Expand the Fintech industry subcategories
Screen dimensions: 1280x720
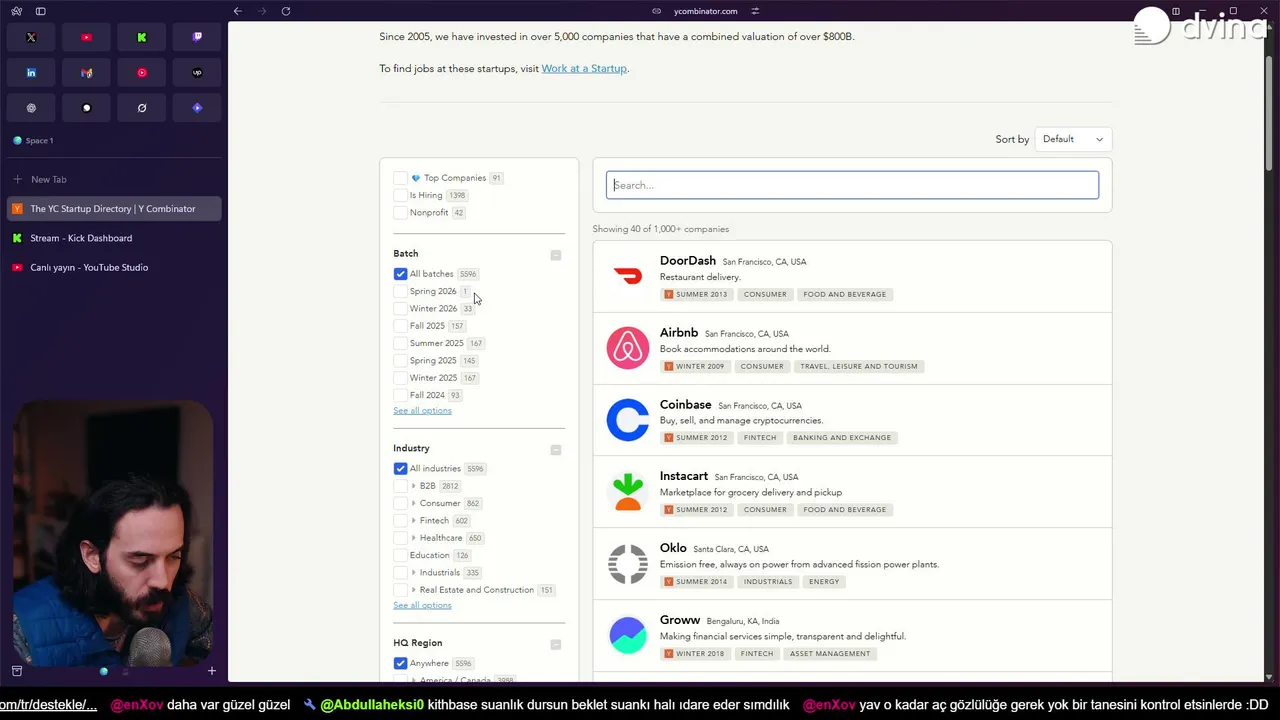click(414, 521)
